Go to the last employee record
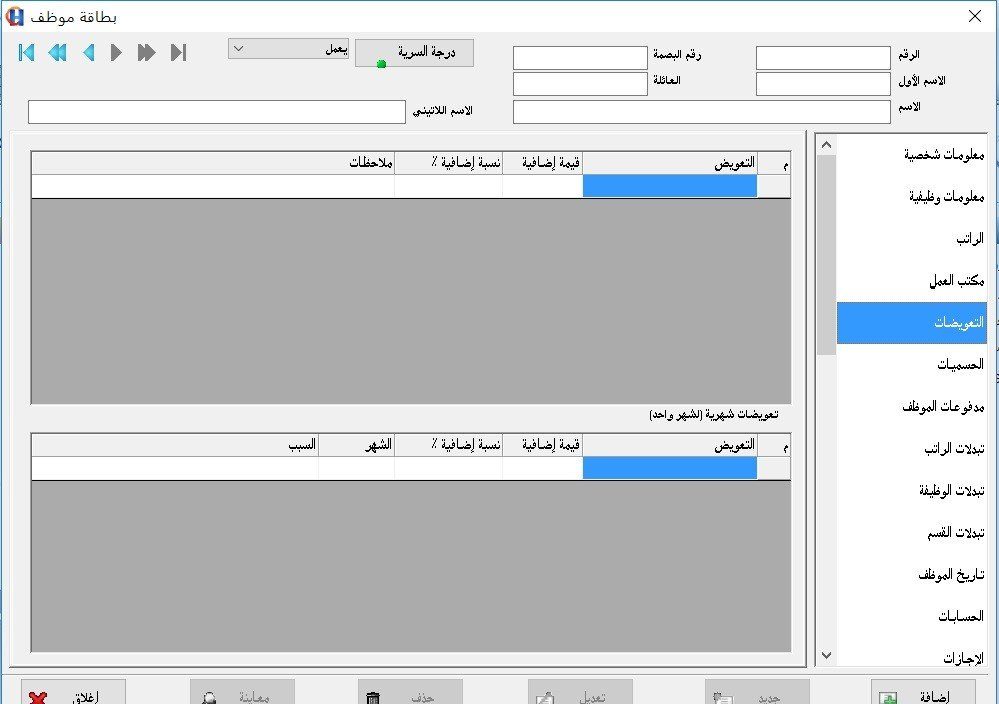This screenshot has width=999, height=704. point(178,52)
